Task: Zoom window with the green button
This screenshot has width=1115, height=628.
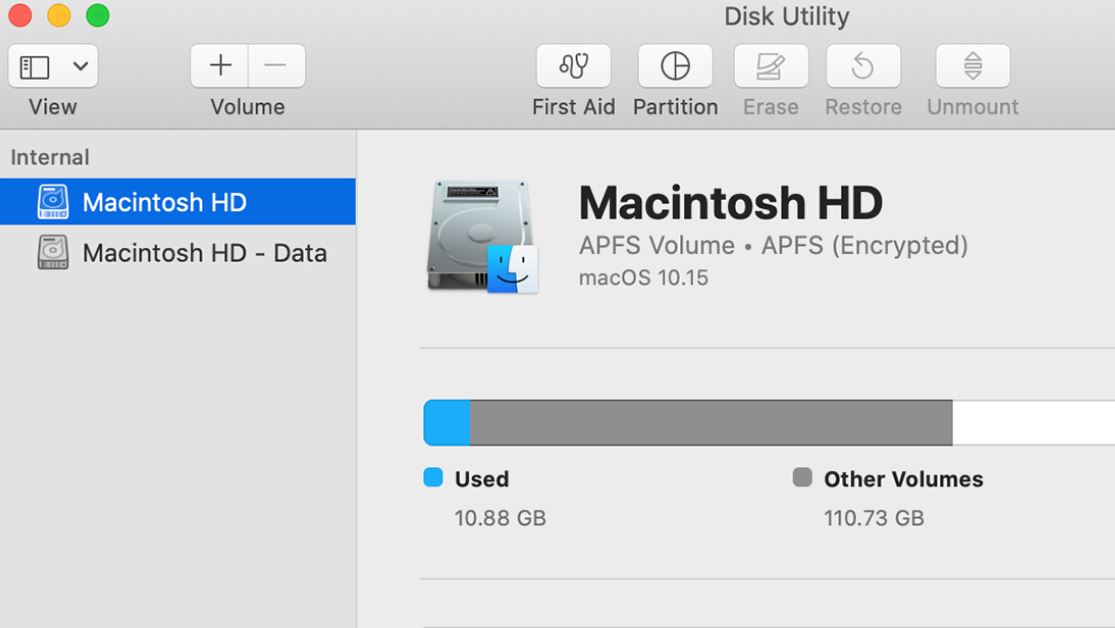Action: point(97,16)
